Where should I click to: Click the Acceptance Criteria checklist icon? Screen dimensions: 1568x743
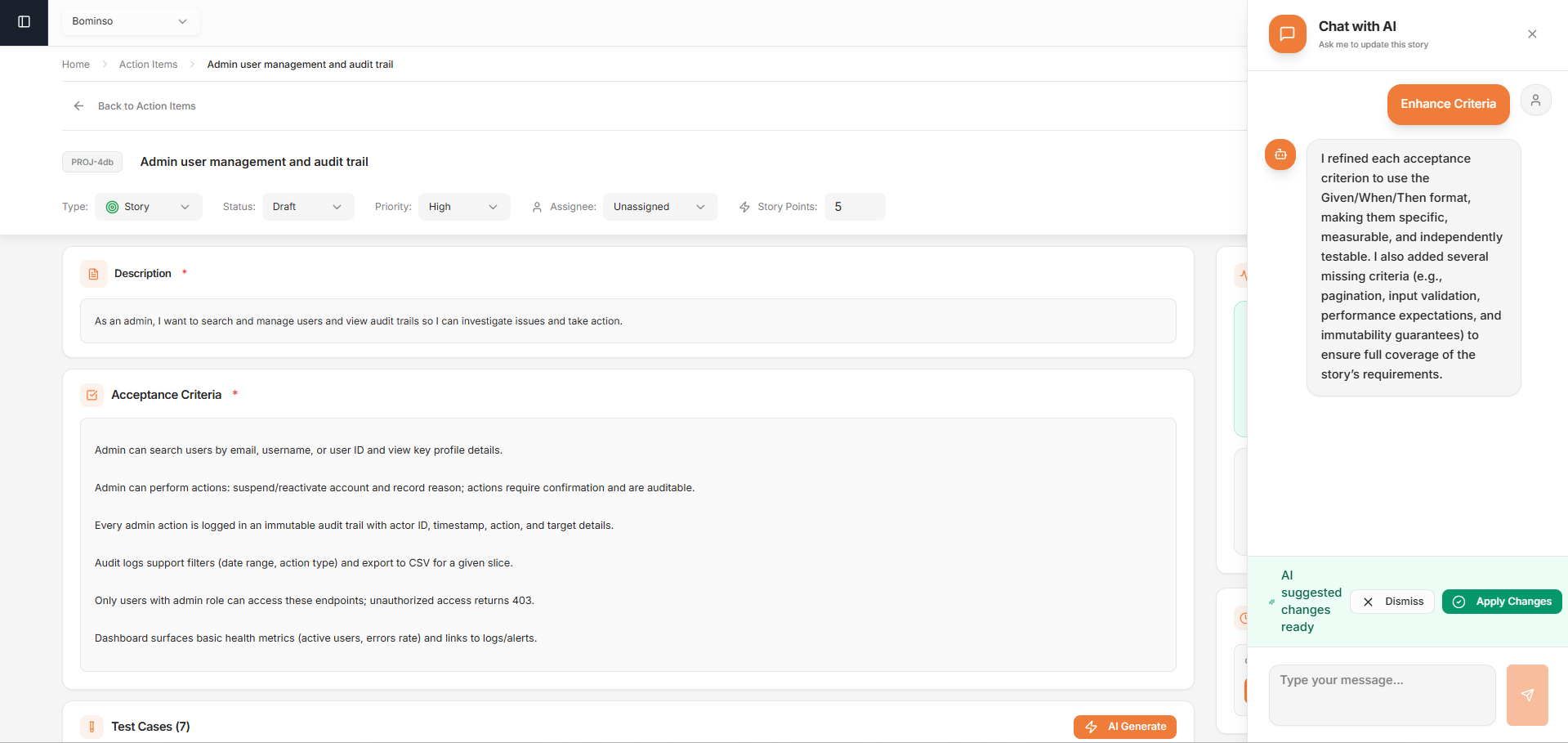(x=92, y=395)
